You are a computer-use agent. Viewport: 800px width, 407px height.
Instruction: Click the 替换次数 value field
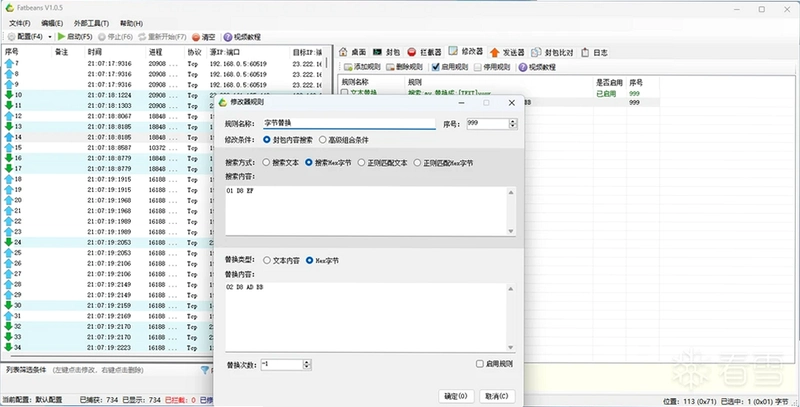tap(282, 364)
